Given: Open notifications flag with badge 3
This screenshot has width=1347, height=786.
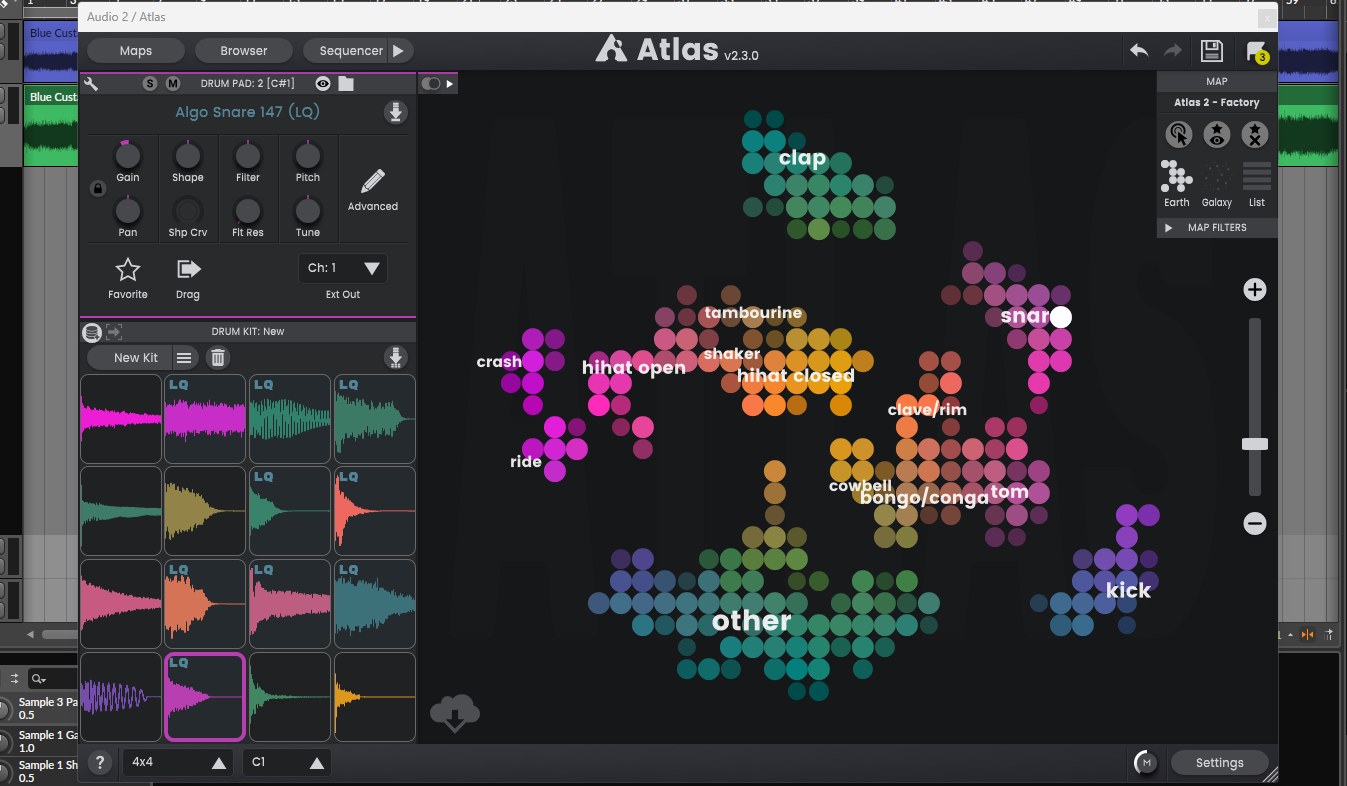Looking at the screenshot, I should point(1256,52).
